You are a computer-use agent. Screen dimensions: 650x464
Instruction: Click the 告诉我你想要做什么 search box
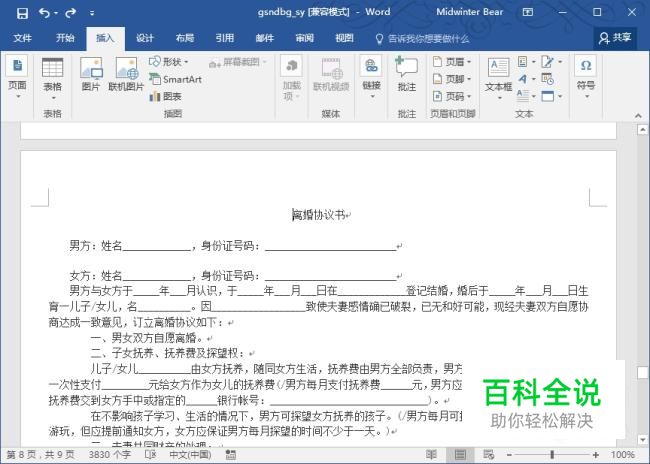(423, 39)
